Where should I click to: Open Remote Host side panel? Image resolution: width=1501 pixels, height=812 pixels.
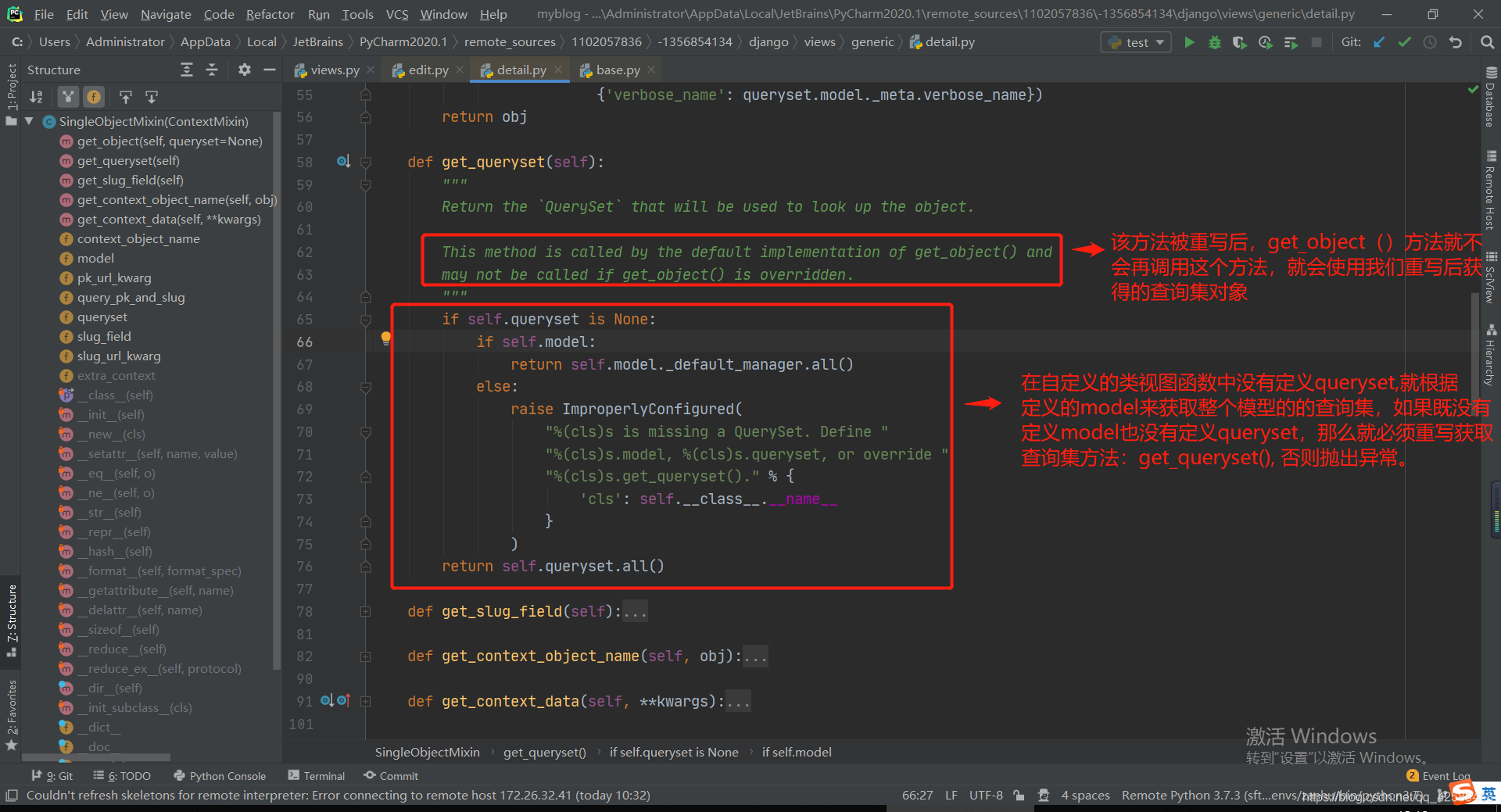(1491, 190)
